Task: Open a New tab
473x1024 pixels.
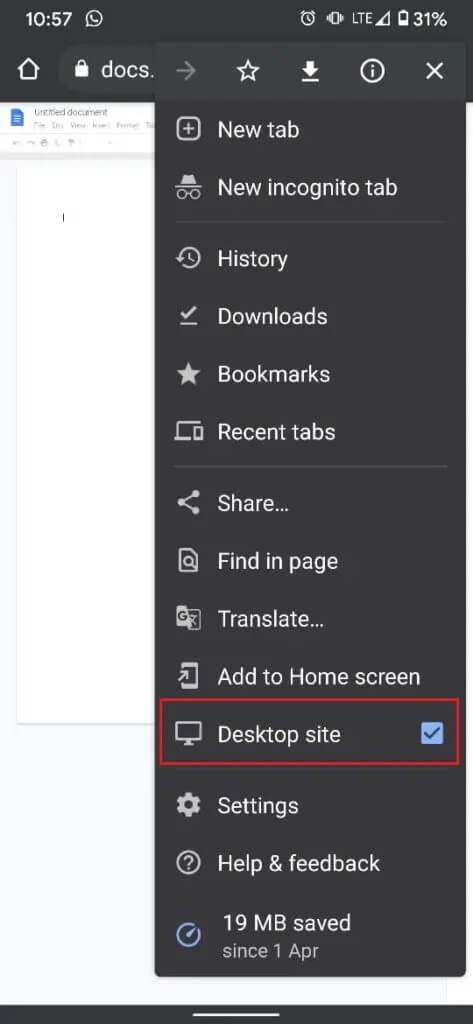Action: tap(310, 130)
